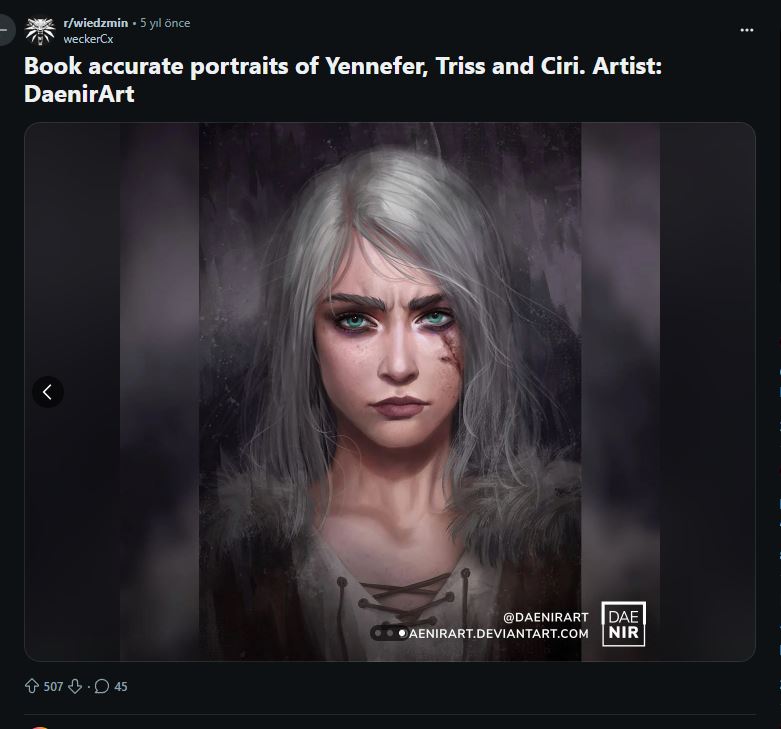Click the 45 comments count

pyautogui.click(x=121, y=687)
